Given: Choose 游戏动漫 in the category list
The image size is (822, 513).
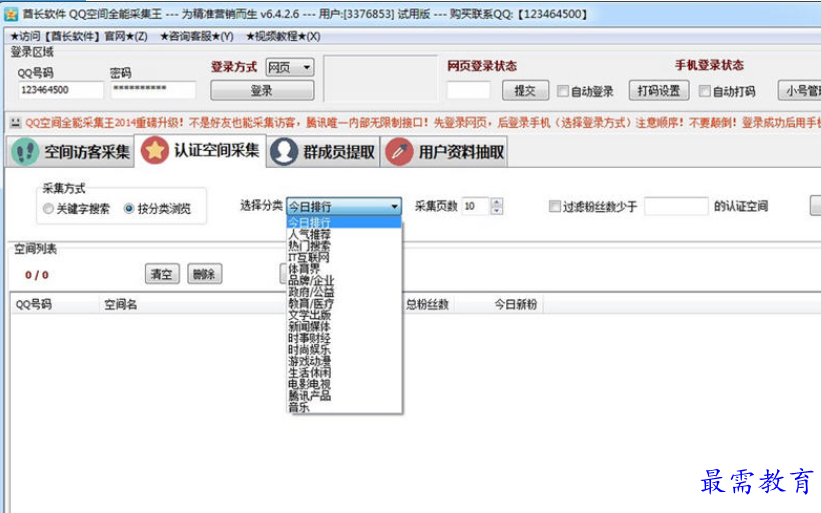Looking at the screenshot, I should pos(344,361).
